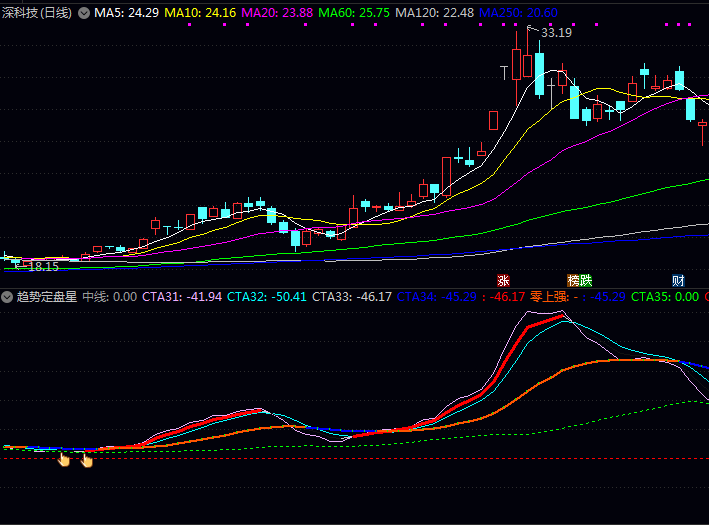
Task: Click the 财 financial event marker
Action: [x=678, y=280]
